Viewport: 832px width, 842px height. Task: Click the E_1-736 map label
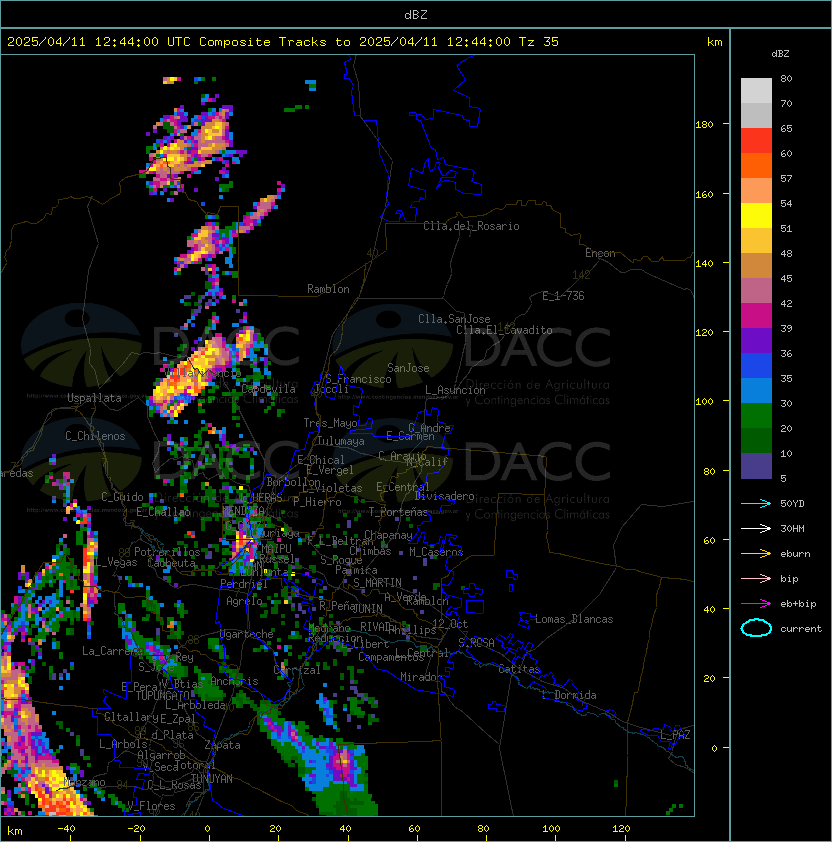point(563,296)
